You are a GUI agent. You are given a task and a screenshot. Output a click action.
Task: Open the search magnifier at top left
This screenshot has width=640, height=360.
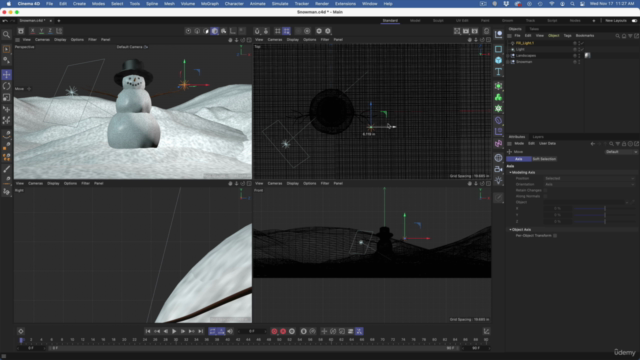click(x=7, y=35)
